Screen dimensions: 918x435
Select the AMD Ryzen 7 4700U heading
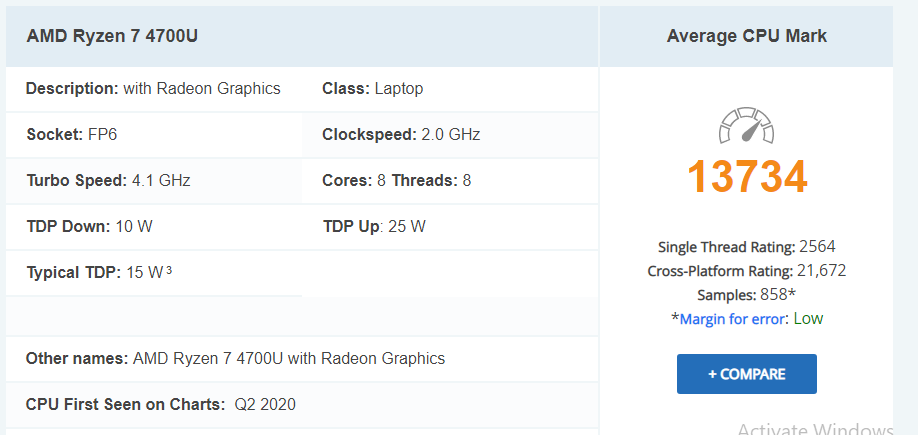tap(112, 36)
